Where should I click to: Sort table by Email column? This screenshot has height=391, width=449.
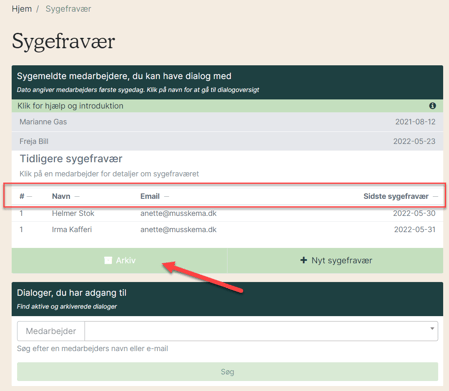pos(154,196)
